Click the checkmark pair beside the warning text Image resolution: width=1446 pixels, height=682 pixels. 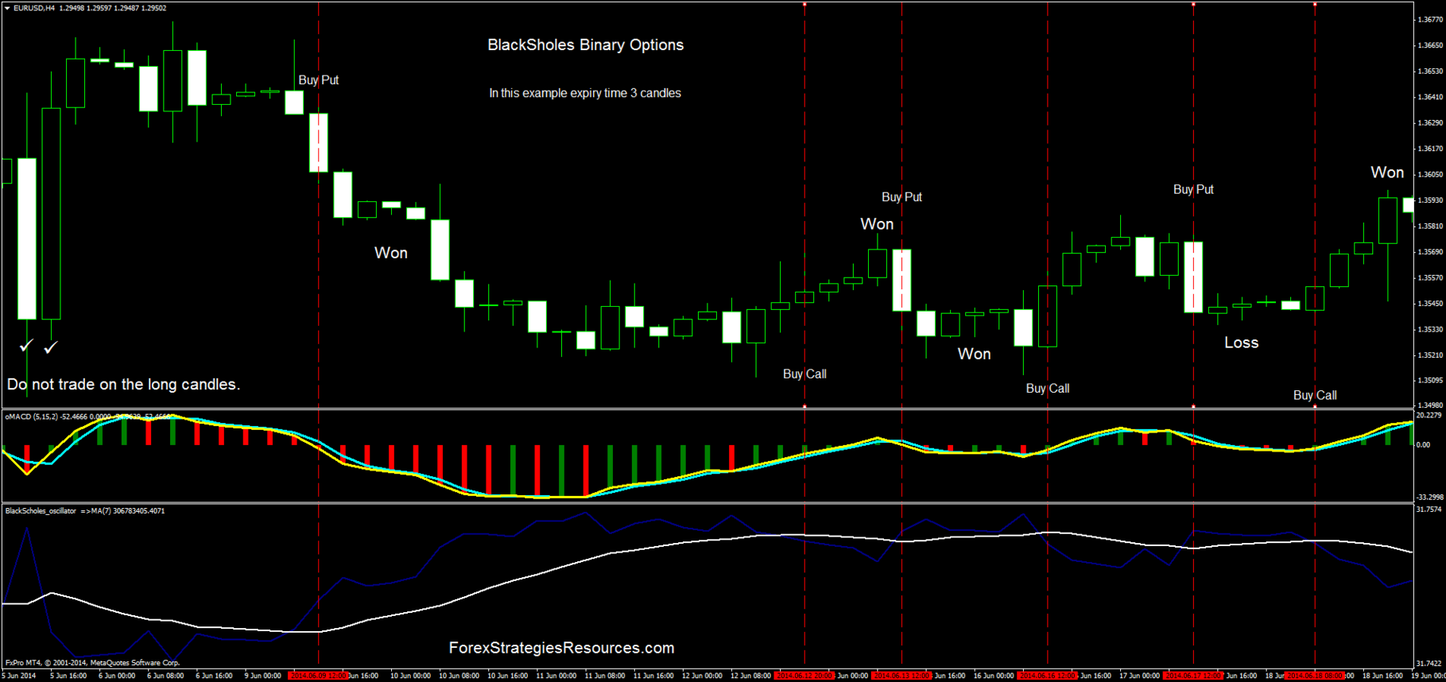click(38, 346)
